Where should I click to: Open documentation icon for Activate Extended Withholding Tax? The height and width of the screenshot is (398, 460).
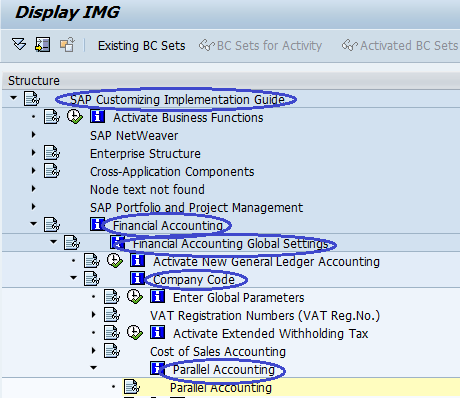point(112,333)
